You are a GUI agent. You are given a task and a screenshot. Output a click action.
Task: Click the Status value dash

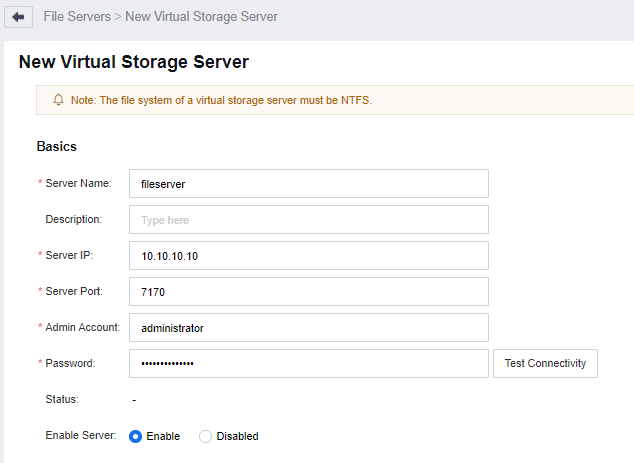click(x=135, y=400)
